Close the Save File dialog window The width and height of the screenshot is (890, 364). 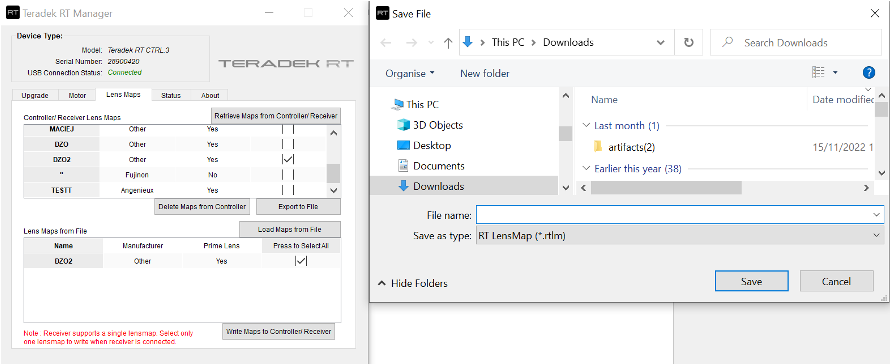pos(875,13)
